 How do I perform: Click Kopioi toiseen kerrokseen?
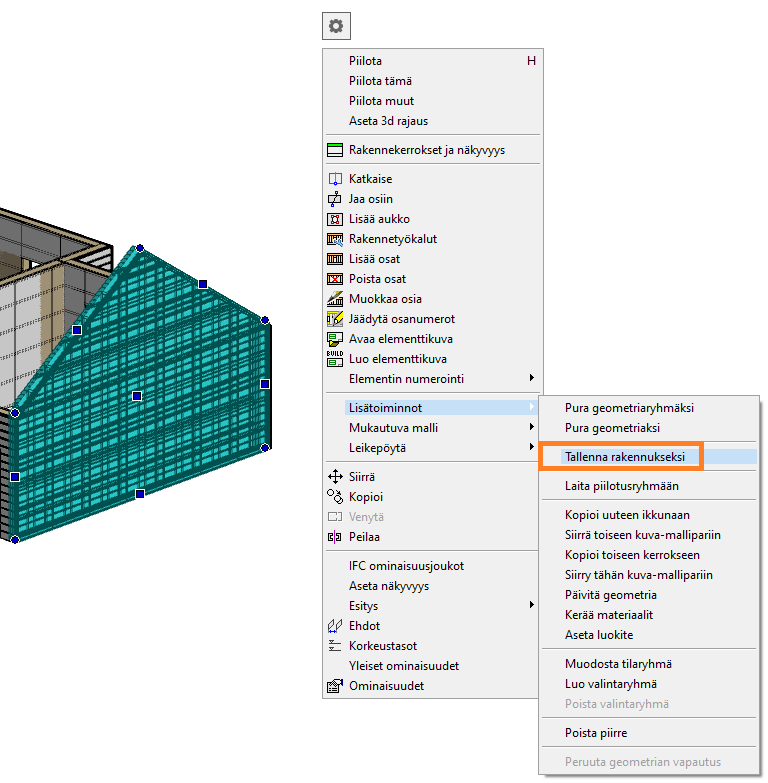632,555
